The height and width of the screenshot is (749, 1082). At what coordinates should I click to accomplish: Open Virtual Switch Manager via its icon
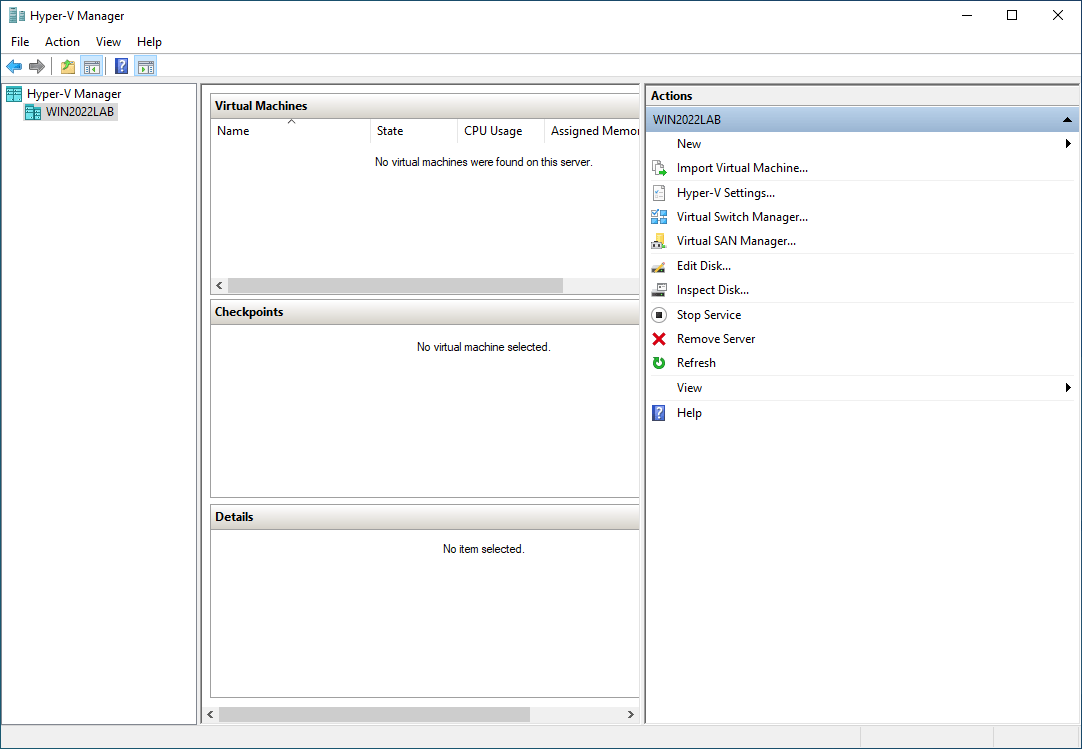[x=659, y=217]
